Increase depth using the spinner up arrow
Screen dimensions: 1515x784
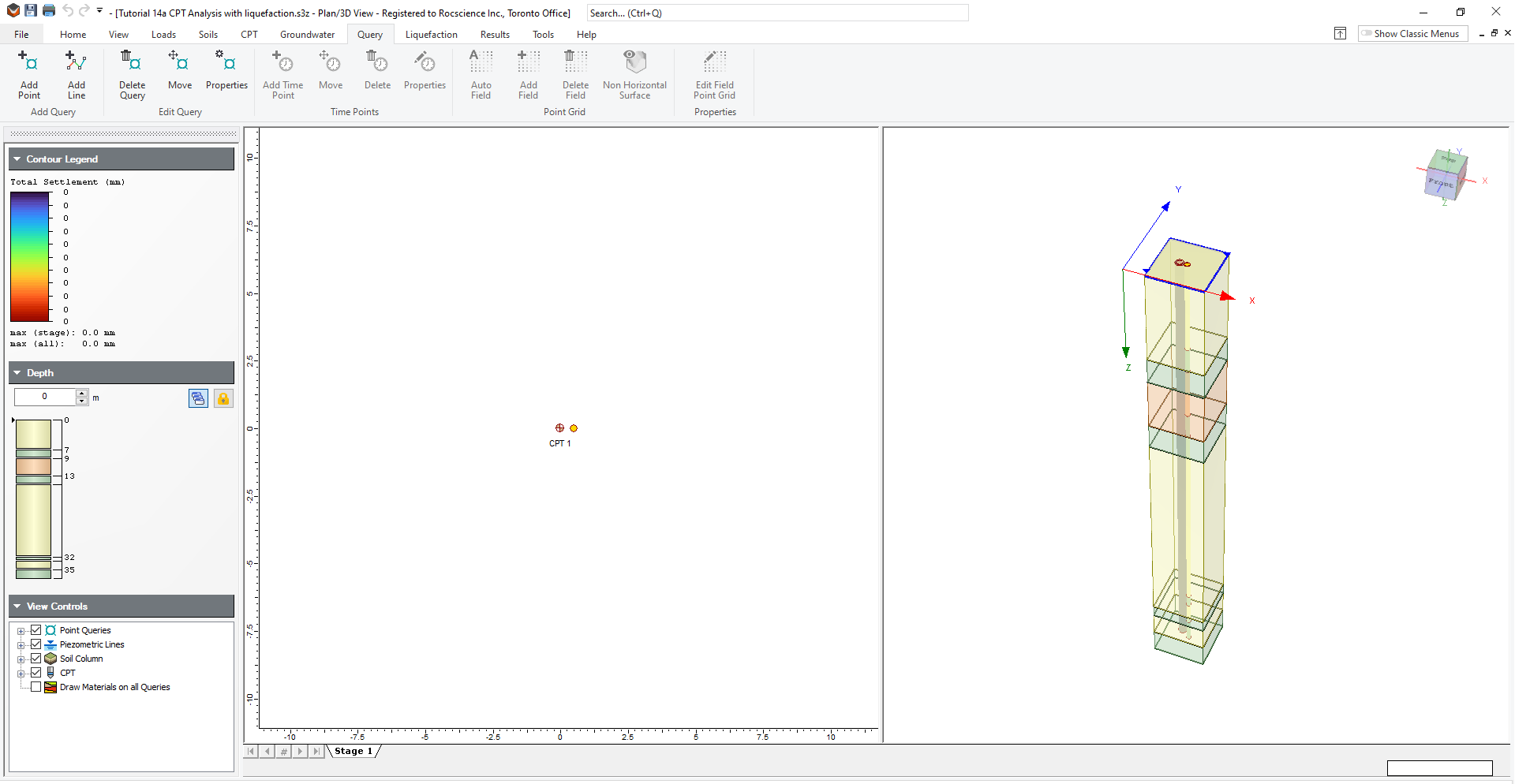click(81, 394)
